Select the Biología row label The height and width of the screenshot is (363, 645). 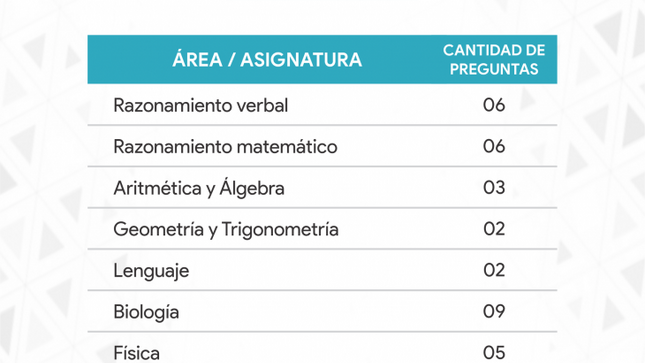pos(146,312)
